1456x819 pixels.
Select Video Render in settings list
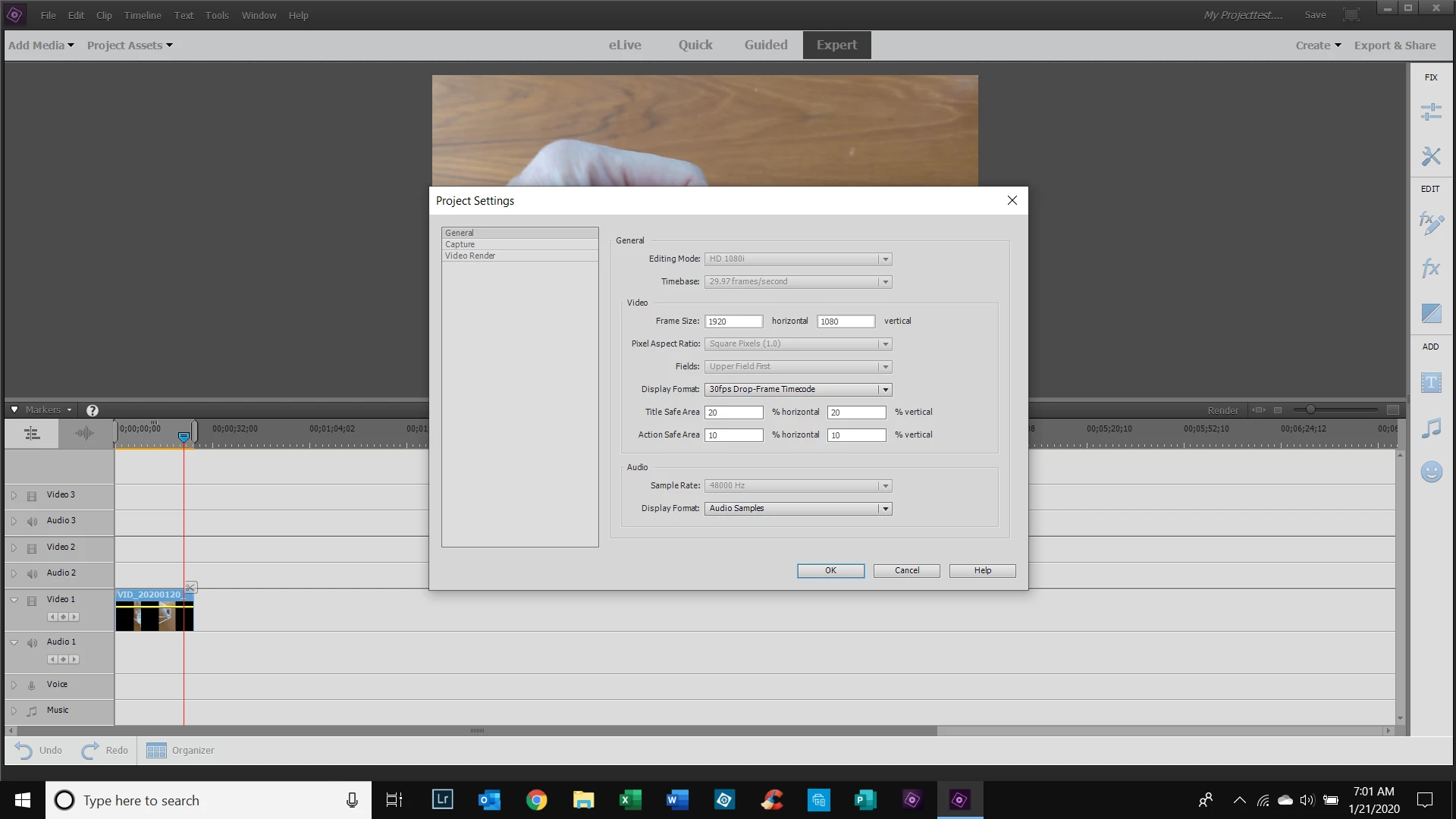470,256
